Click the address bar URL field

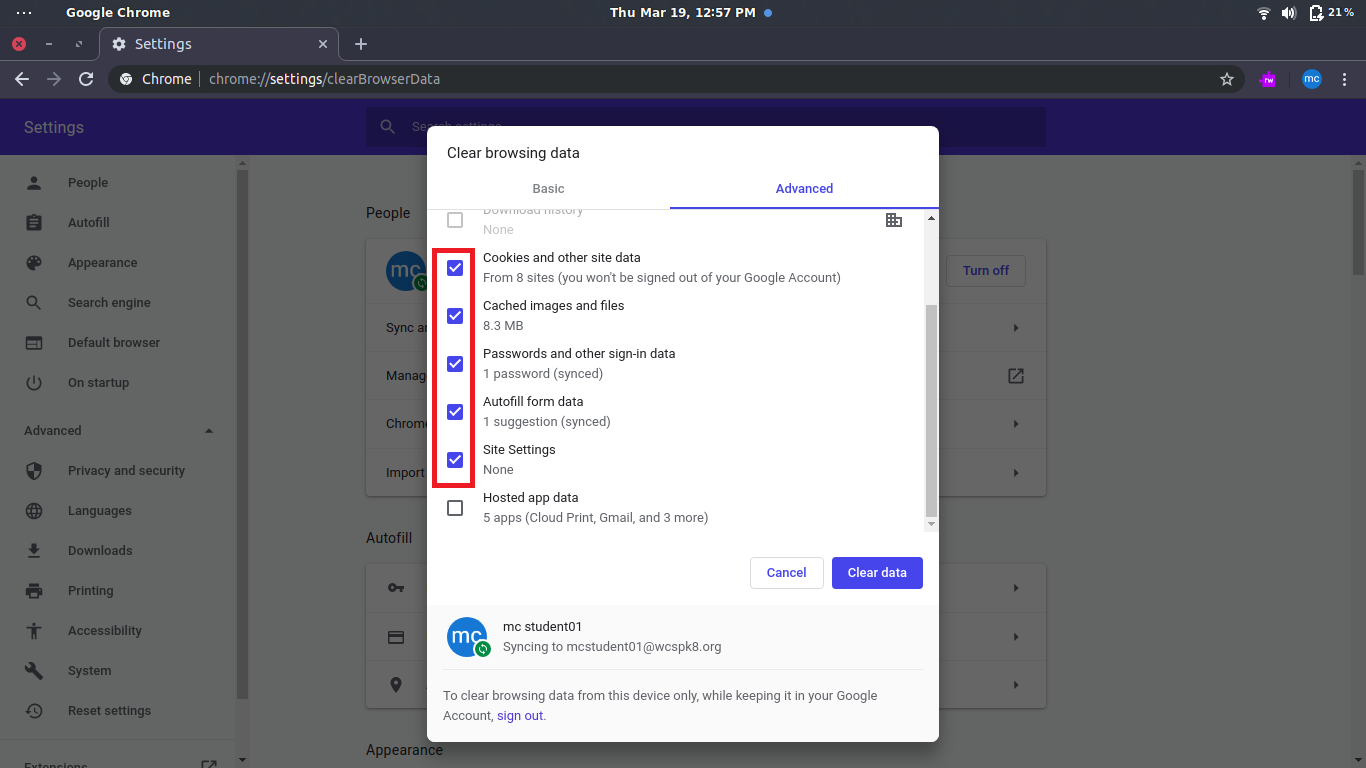pyautogui.click(x=676, y=79)
